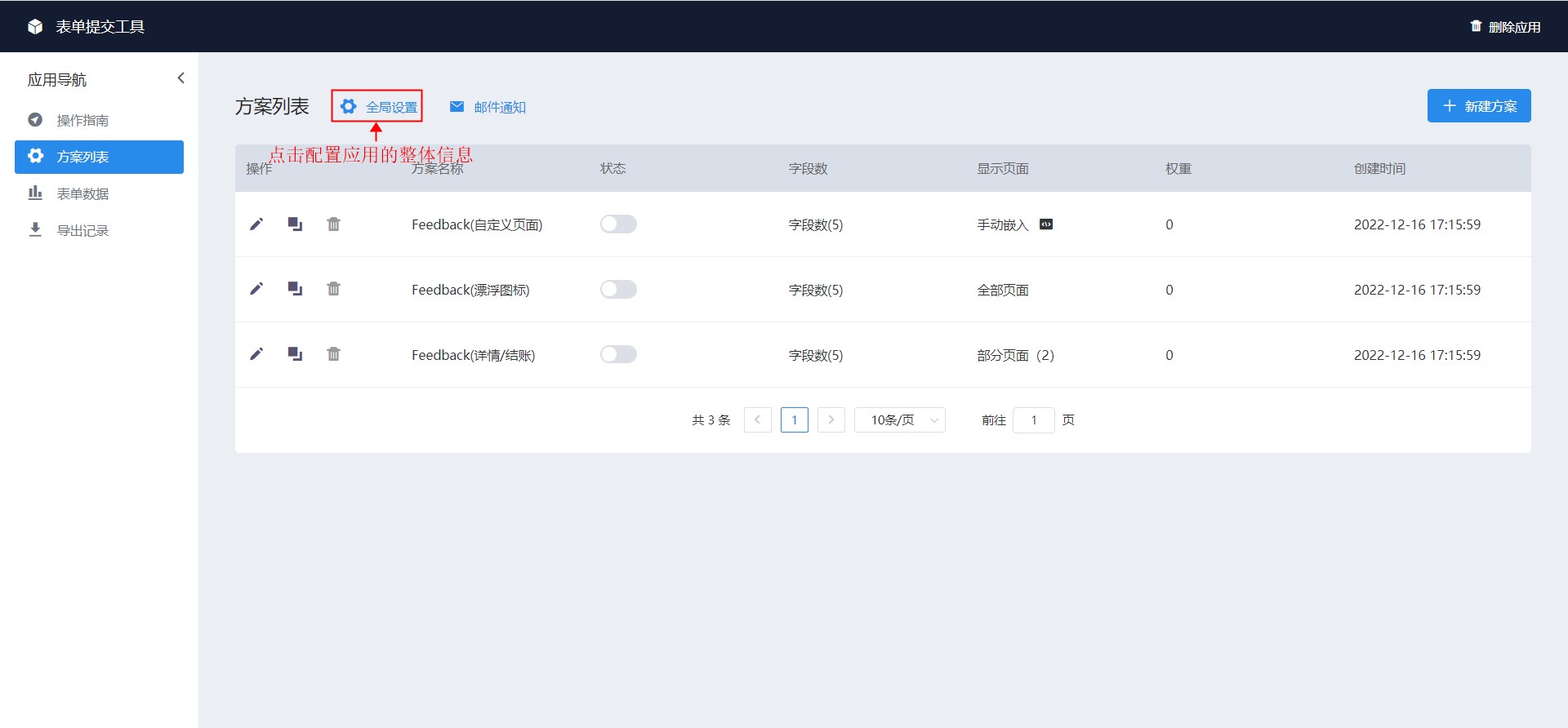1568x728 pixels.
Task: Toggle status switch for Feedback(自定义页面)
Action: [618, 224]
